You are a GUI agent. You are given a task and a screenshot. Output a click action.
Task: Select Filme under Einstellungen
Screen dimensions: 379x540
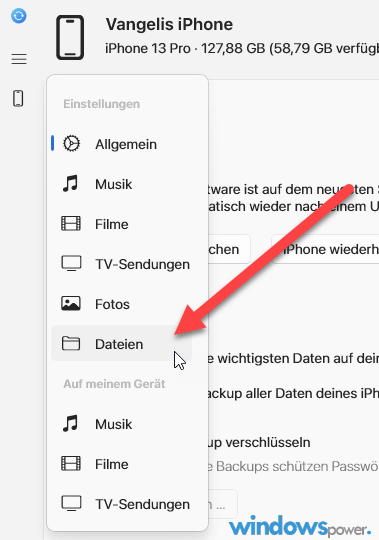121,224
